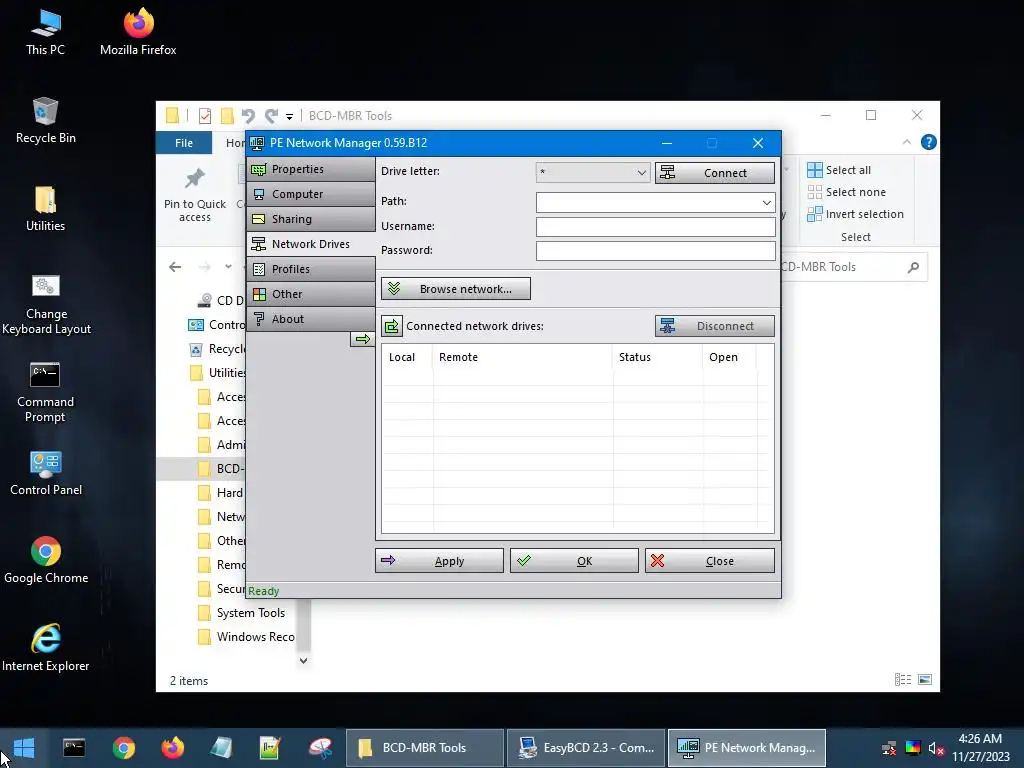Open the Control Panel desktop icon
The height and width of the screenshot is (768, 1024).
coord(46,473)
